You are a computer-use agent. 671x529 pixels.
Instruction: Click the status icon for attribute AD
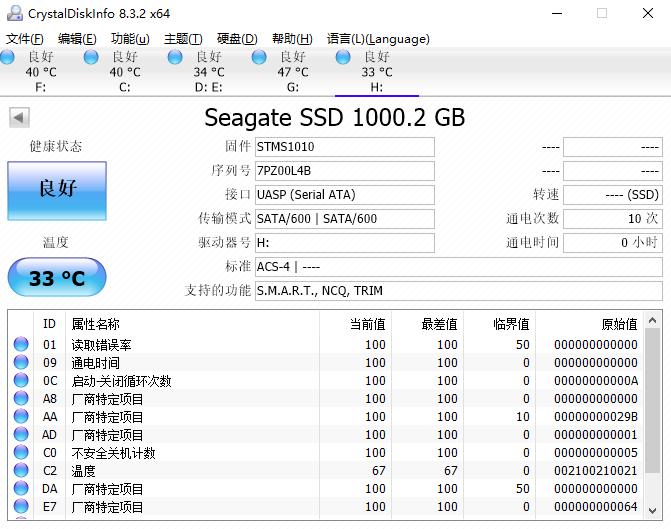[21, 434]
